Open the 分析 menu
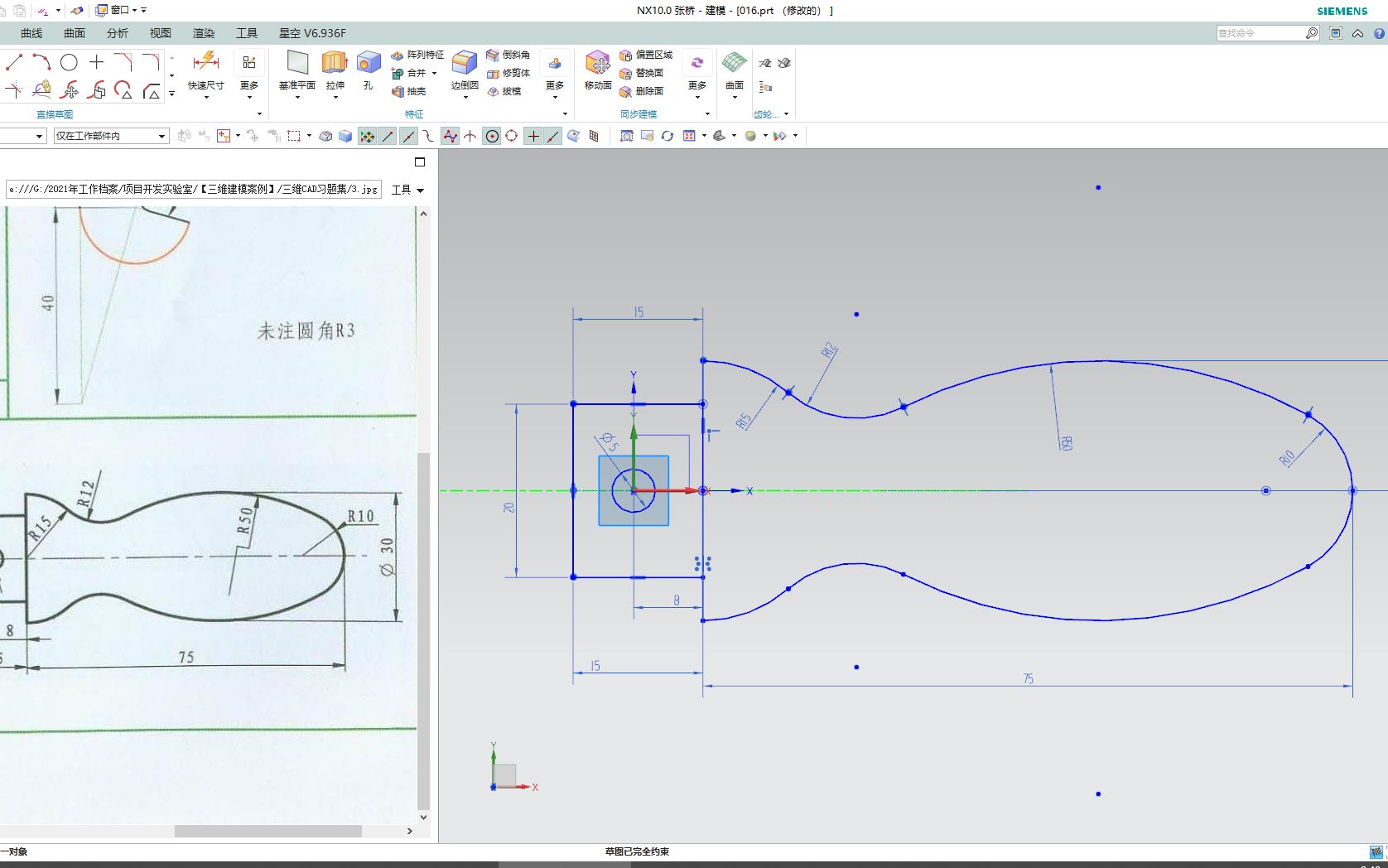The image size is (1388, 868). pyautogui.click(x=116, y=33)
